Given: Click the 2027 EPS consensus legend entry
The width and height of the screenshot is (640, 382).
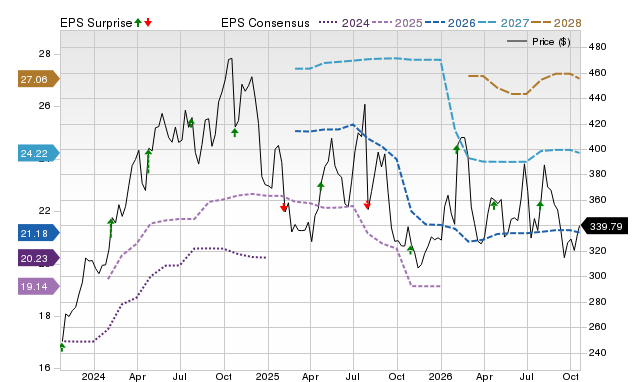Looking at the screenshot, I should coord(504,23).
